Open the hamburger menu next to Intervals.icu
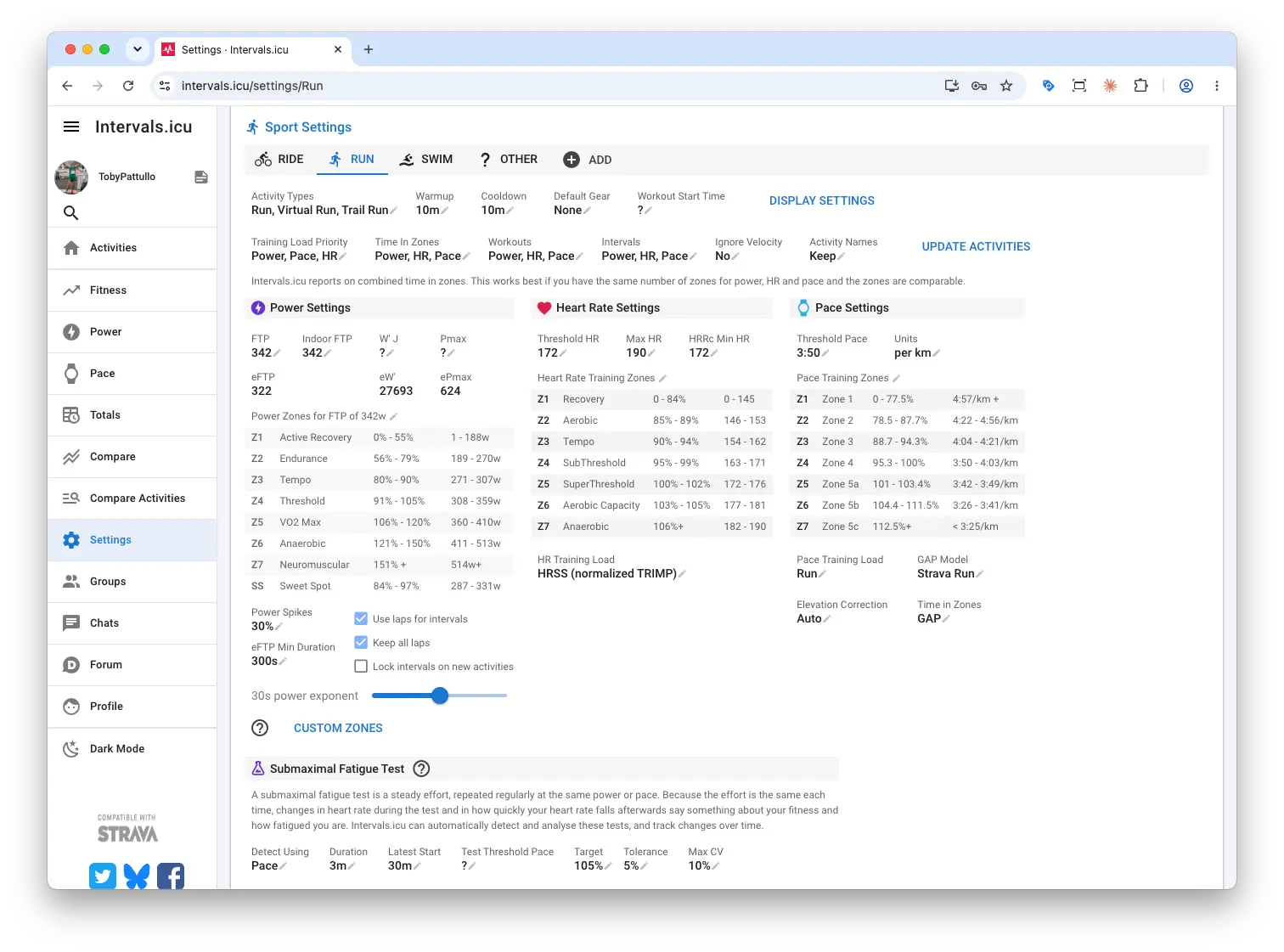 (x=71, y=127)
